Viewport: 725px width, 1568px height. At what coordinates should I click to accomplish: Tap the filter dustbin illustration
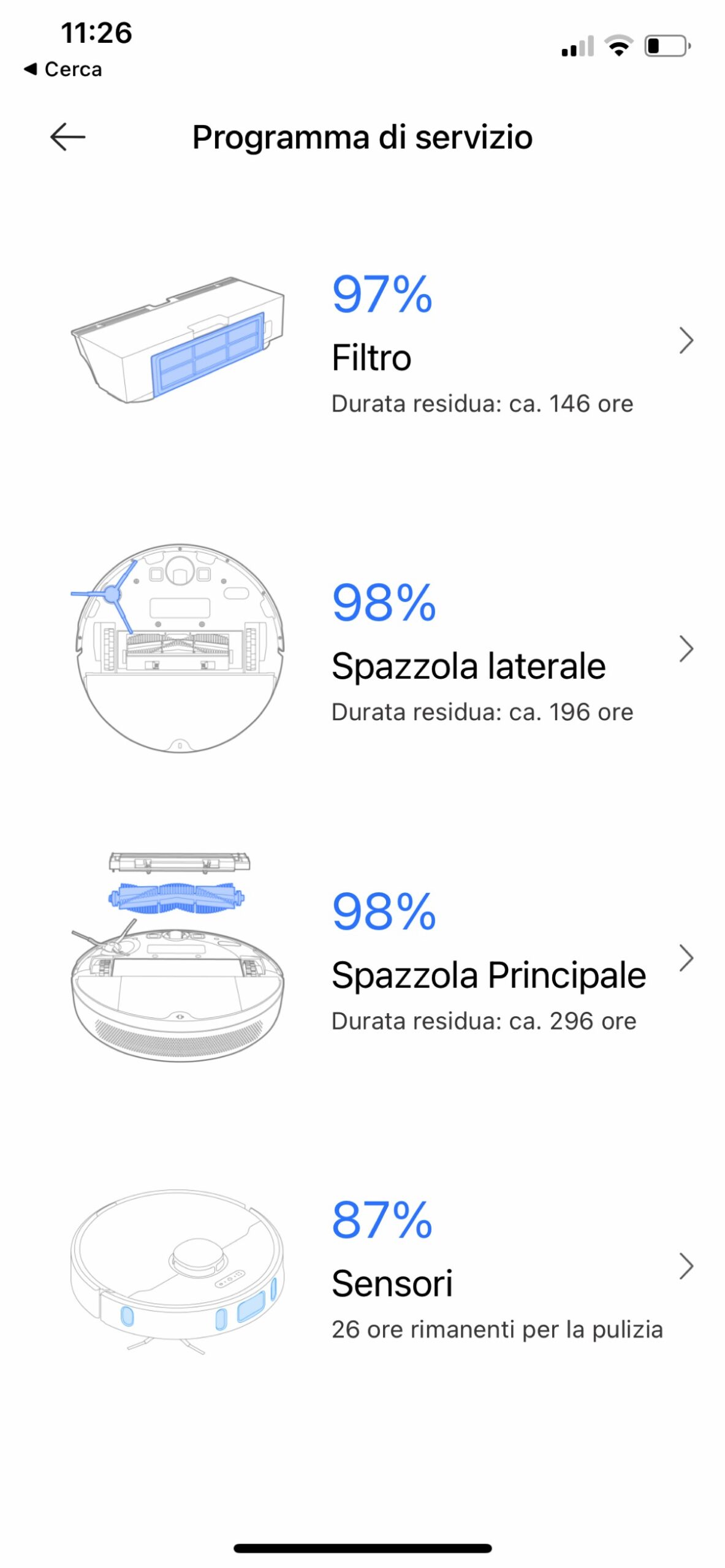pyautogui.click(x=178, y=341)
